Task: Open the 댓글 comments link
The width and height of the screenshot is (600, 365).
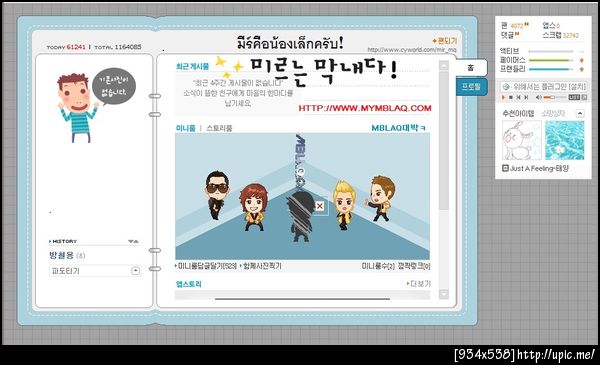Action: pyautogui.click(x=510, y=35)
